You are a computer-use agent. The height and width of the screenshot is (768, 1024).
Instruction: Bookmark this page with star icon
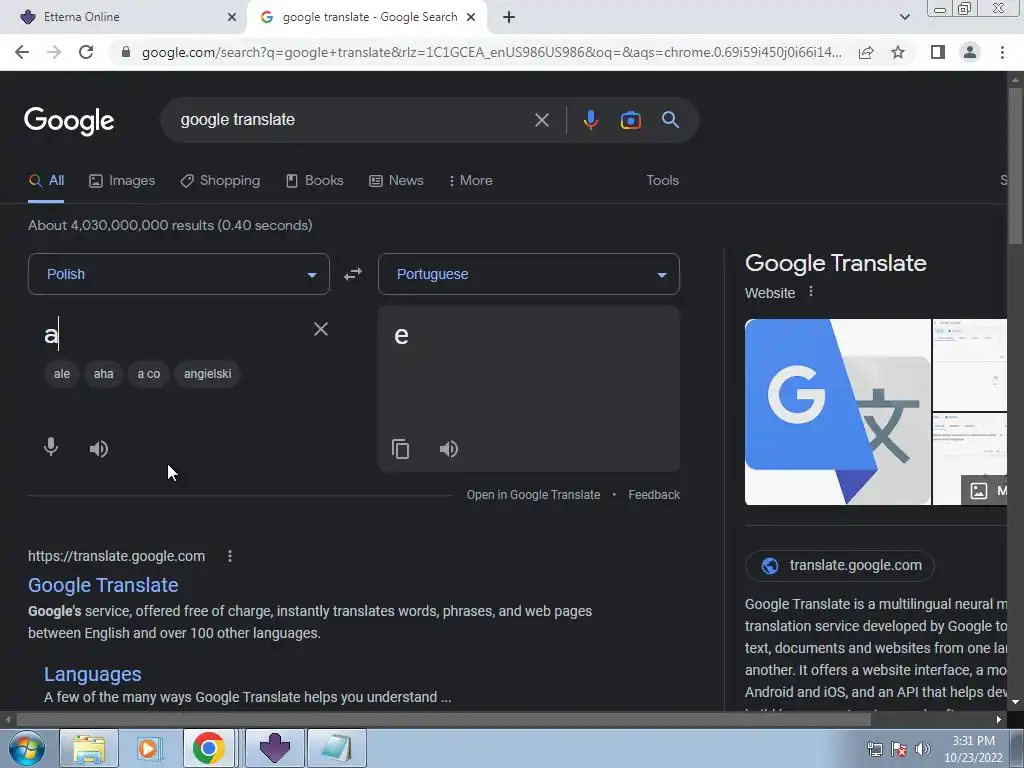click(x=898, y=52)
